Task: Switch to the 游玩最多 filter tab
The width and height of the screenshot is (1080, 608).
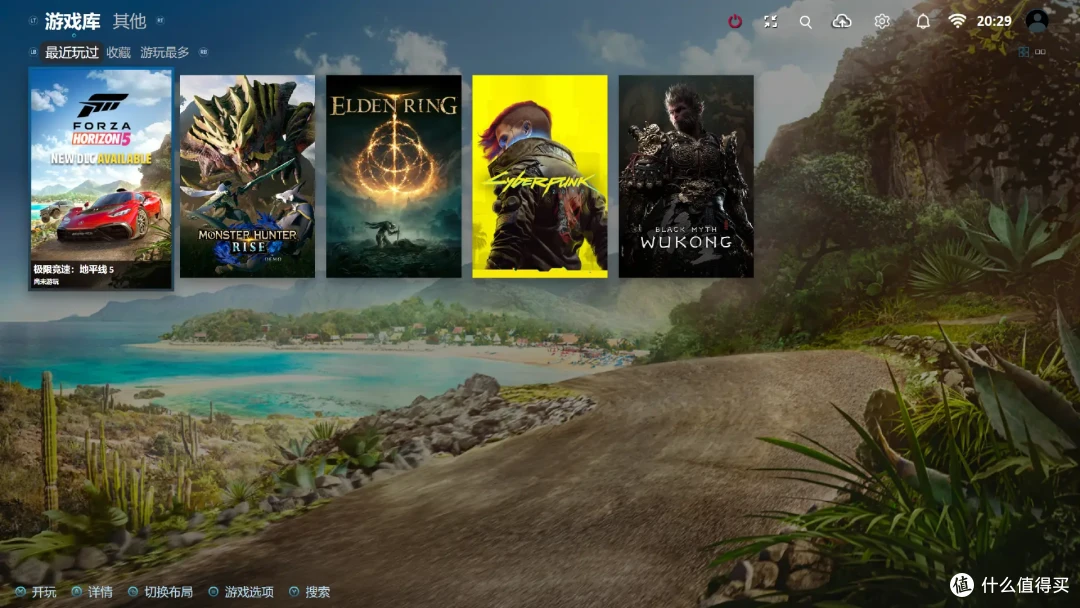Action: point(165,52)
